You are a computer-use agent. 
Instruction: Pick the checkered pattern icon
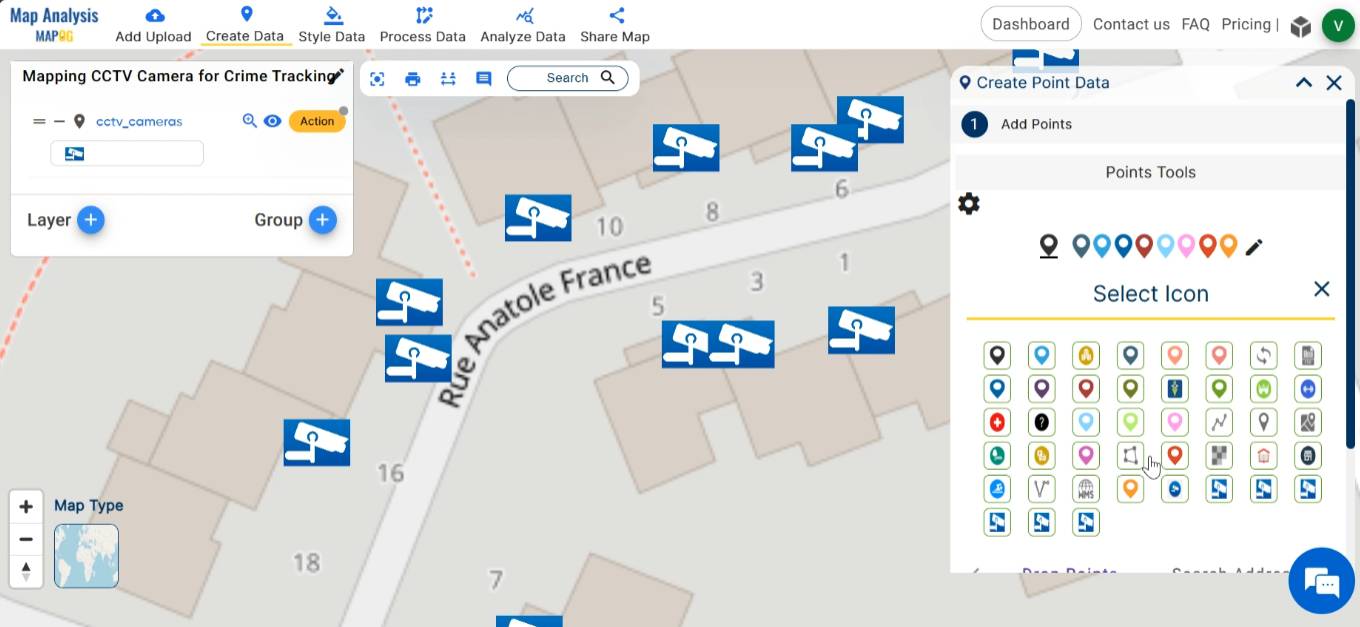point(1219,455)
